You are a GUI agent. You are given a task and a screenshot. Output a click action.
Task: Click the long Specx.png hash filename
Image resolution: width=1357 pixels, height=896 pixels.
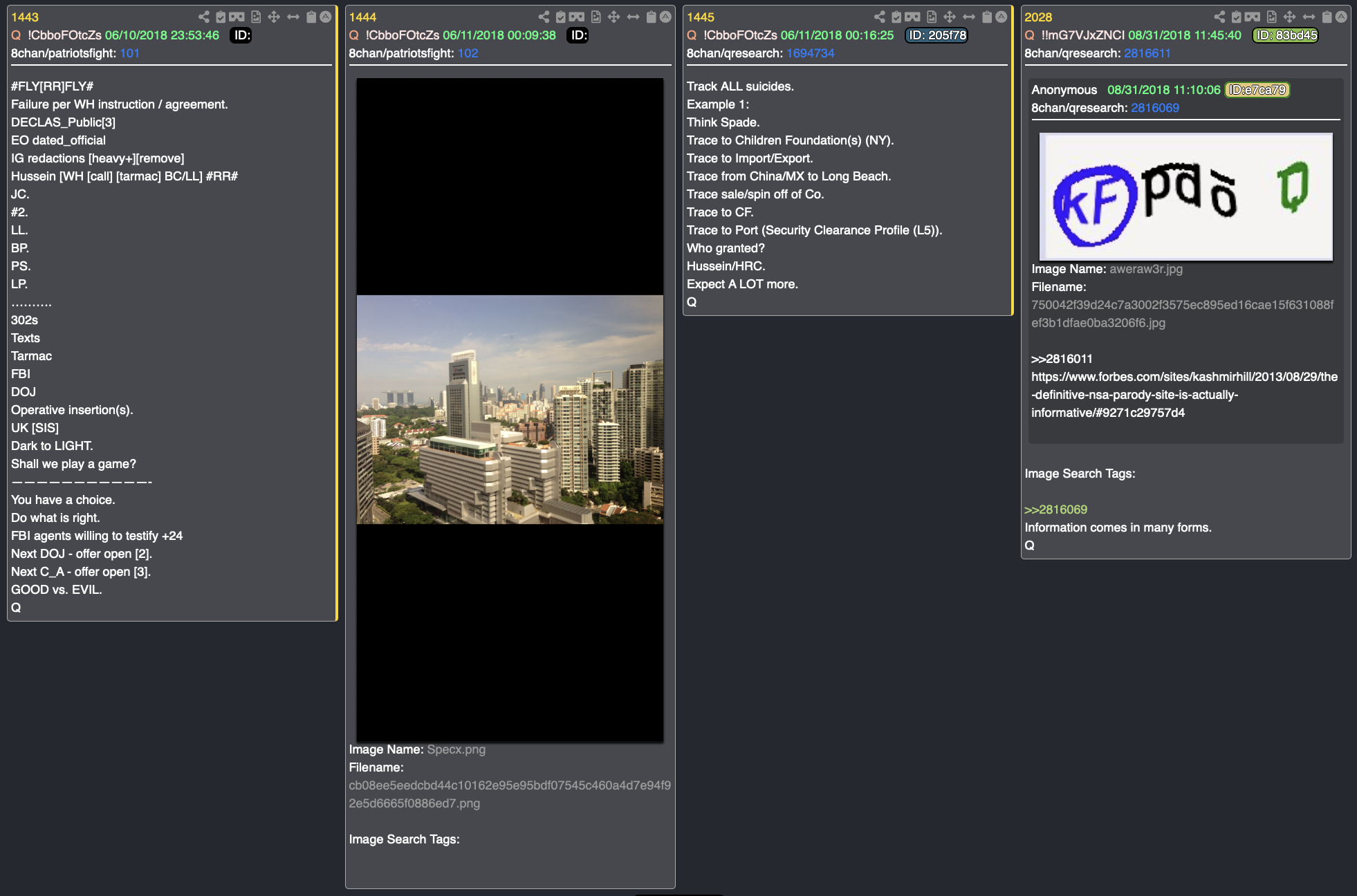click(510, 794)
